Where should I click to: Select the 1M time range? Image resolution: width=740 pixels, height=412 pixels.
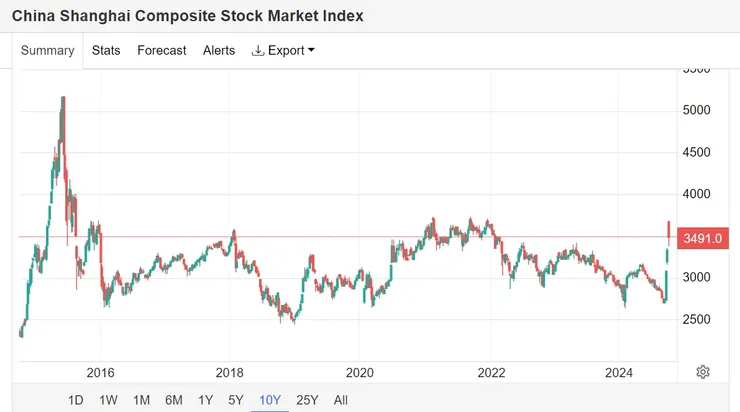[141, 400]
